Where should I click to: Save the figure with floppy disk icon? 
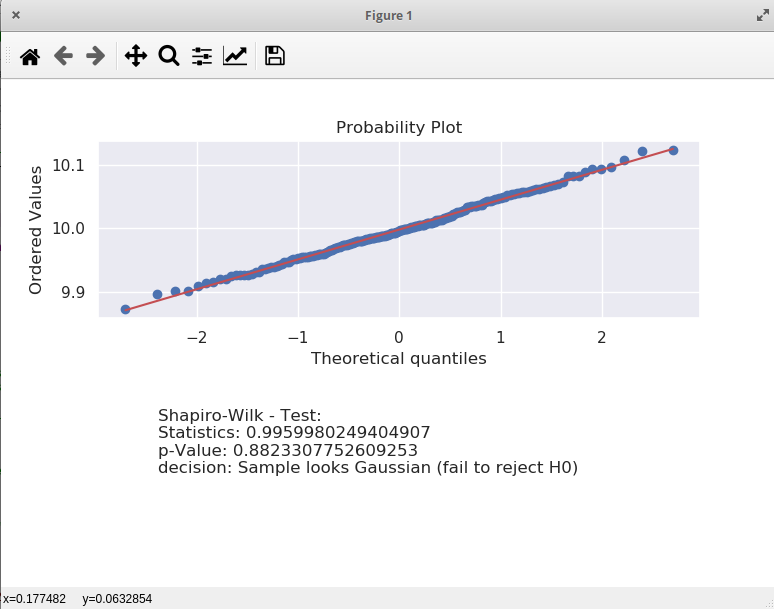tap(274, 56)
